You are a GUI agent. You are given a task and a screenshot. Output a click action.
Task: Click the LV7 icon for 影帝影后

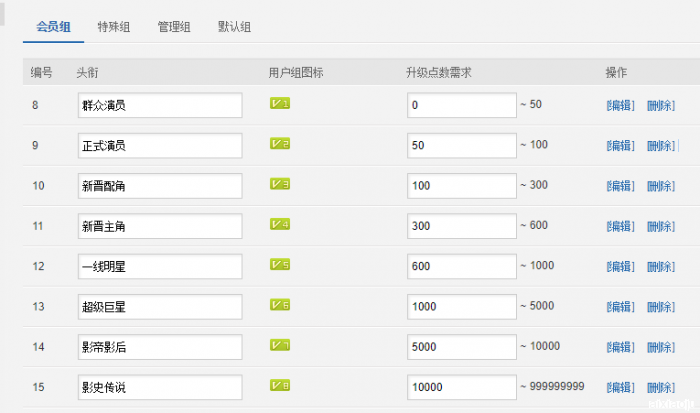click(280, 345)
